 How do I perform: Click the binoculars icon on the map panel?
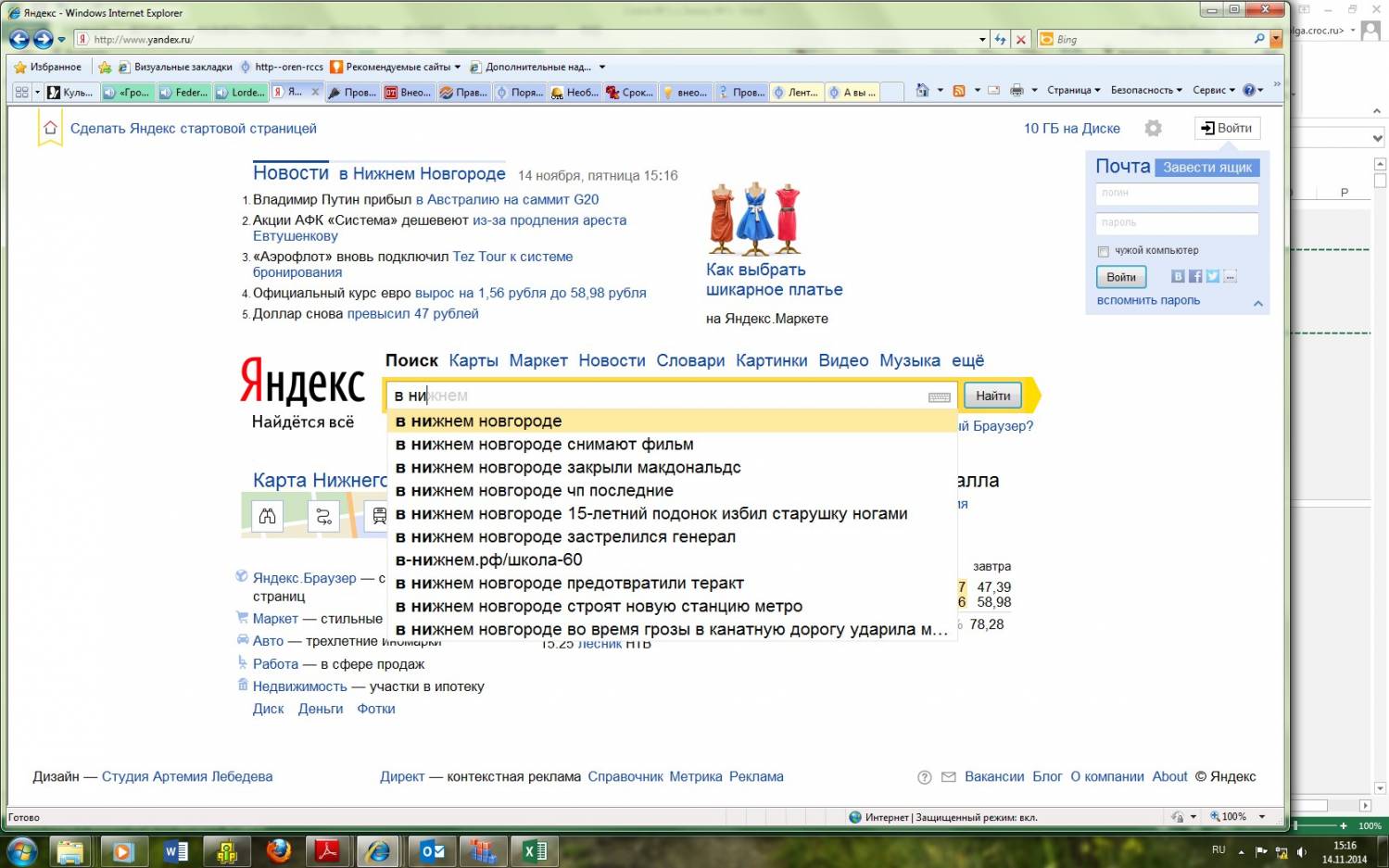267,516
